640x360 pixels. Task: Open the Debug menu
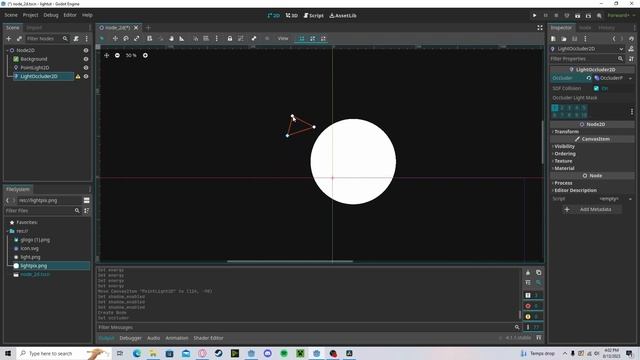(x=51, y=15)
